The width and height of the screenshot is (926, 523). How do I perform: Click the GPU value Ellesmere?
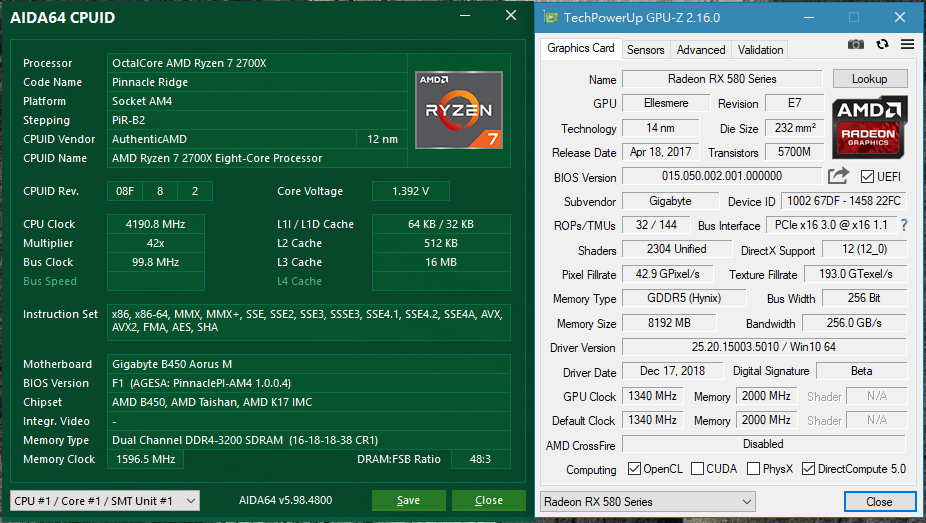pos(666,103)
